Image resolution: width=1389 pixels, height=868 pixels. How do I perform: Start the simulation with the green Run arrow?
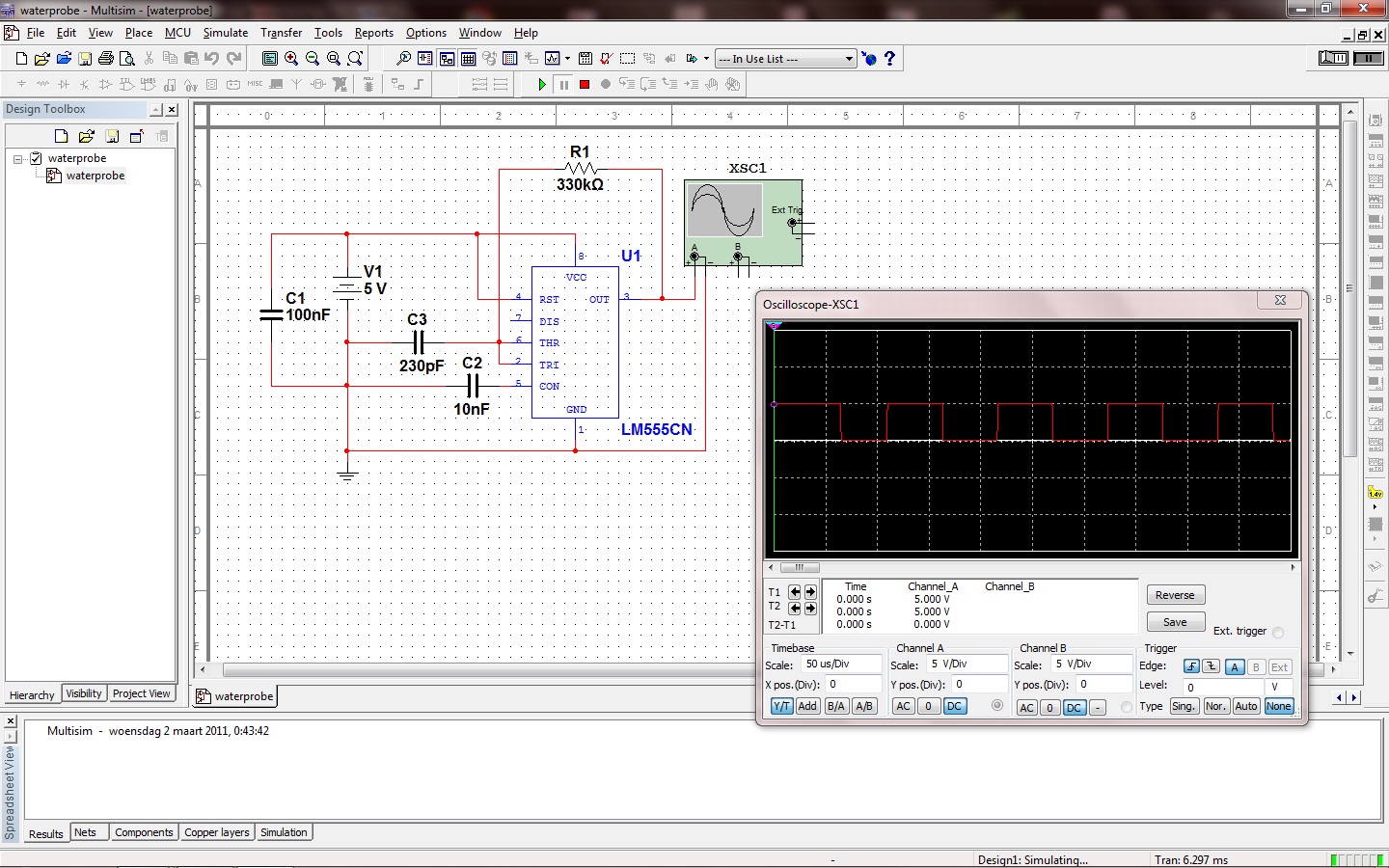tap(542, 85)
